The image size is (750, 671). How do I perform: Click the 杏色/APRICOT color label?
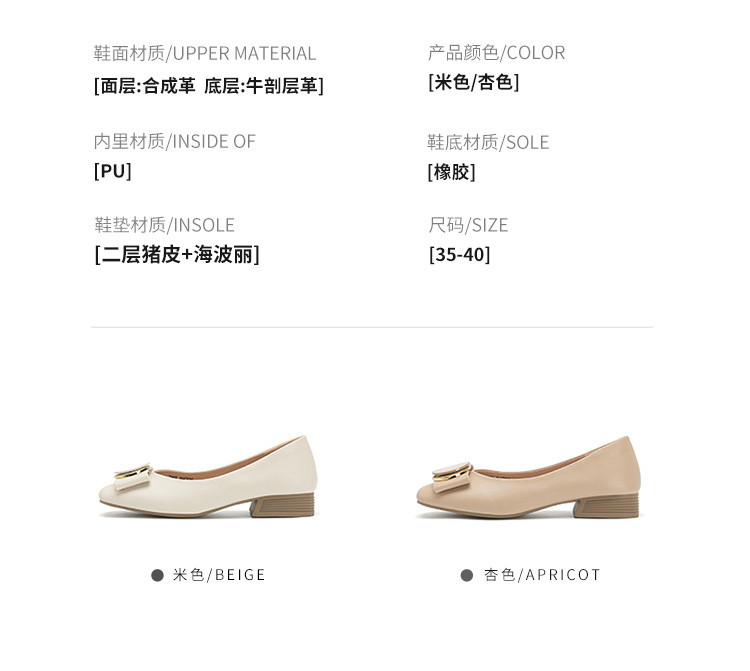(x=542, y=575)
